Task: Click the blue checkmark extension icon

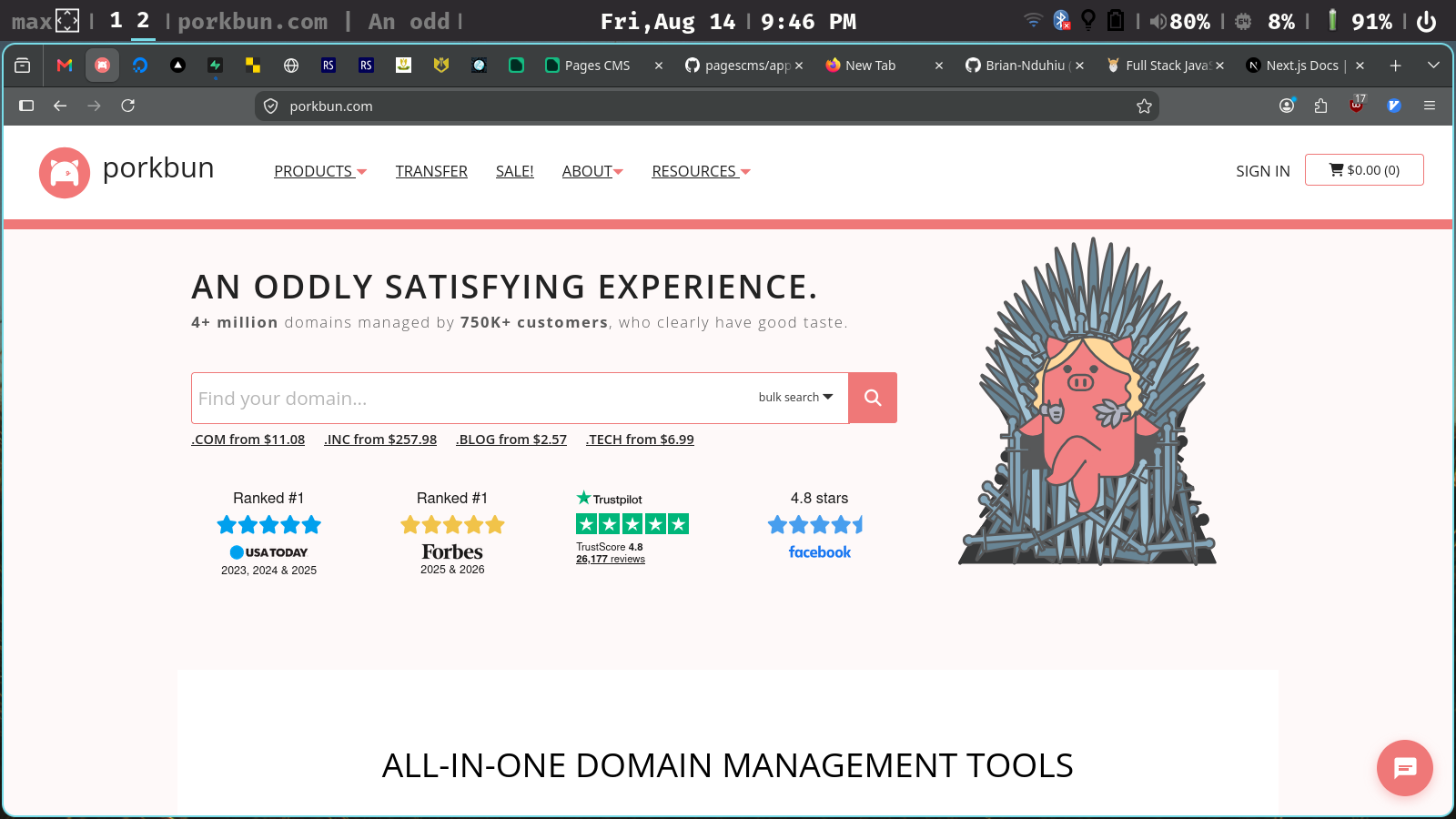Action: (x=1393, y=106)
